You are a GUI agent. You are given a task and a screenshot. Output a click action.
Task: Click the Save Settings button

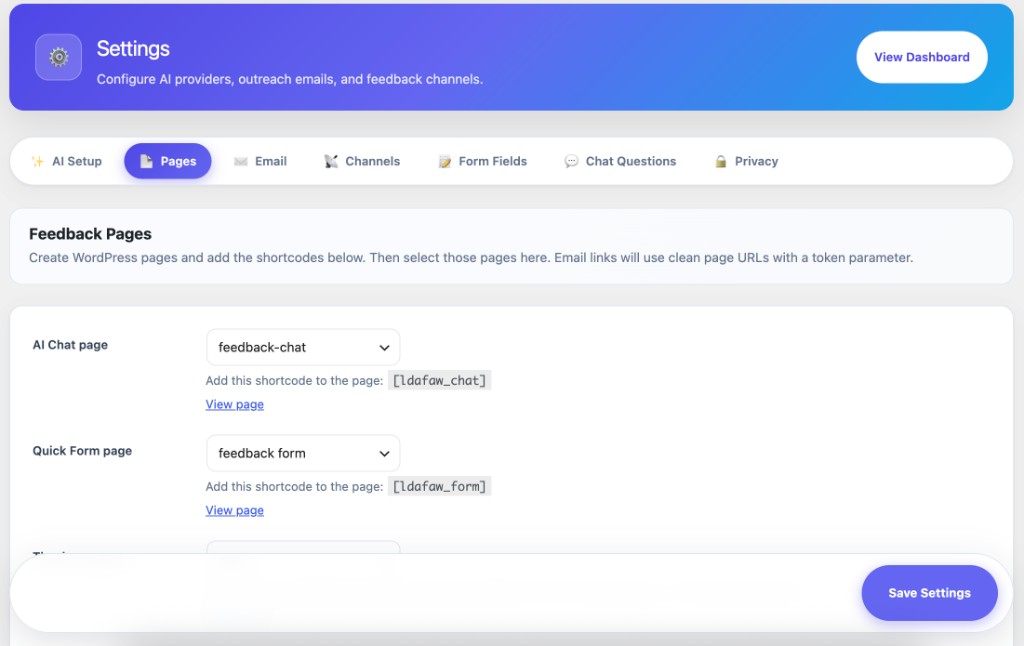tap(929, 593)
